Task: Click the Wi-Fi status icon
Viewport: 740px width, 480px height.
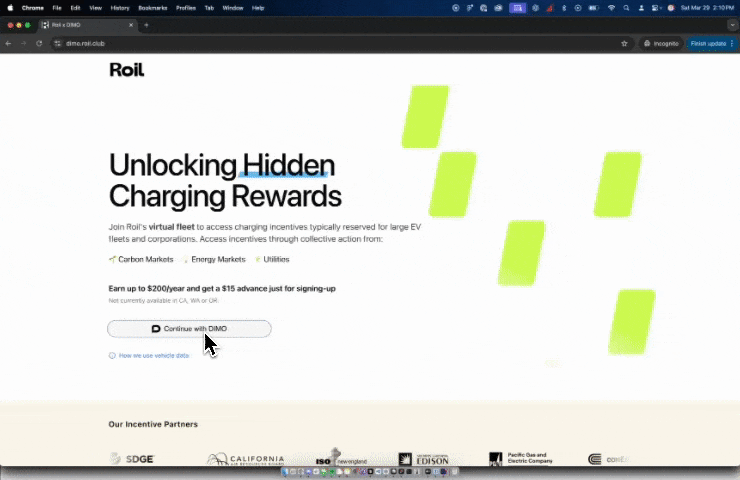Action: (x=611, y=8)
